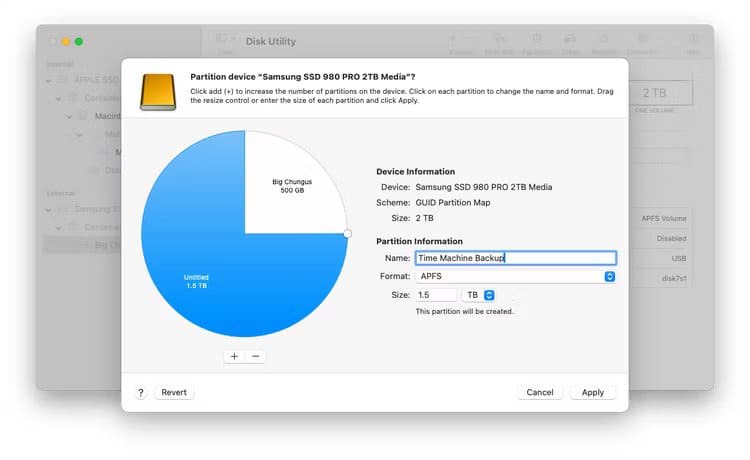The image size is (750, 460).
Task: Click the partition Size value field
Action: (436, 295)
